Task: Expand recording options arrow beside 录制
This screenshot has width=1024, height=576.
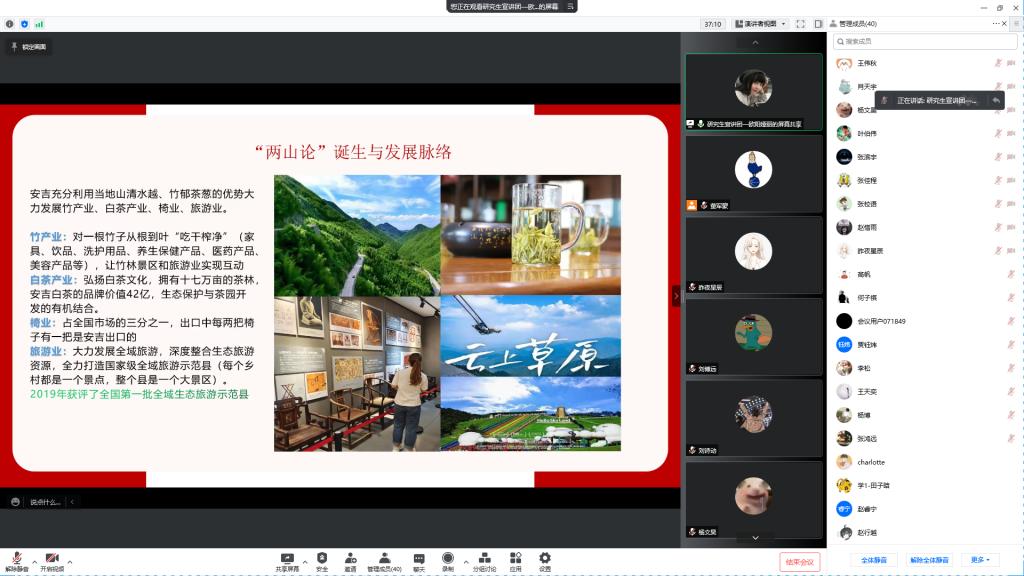Action: (466, 562)
